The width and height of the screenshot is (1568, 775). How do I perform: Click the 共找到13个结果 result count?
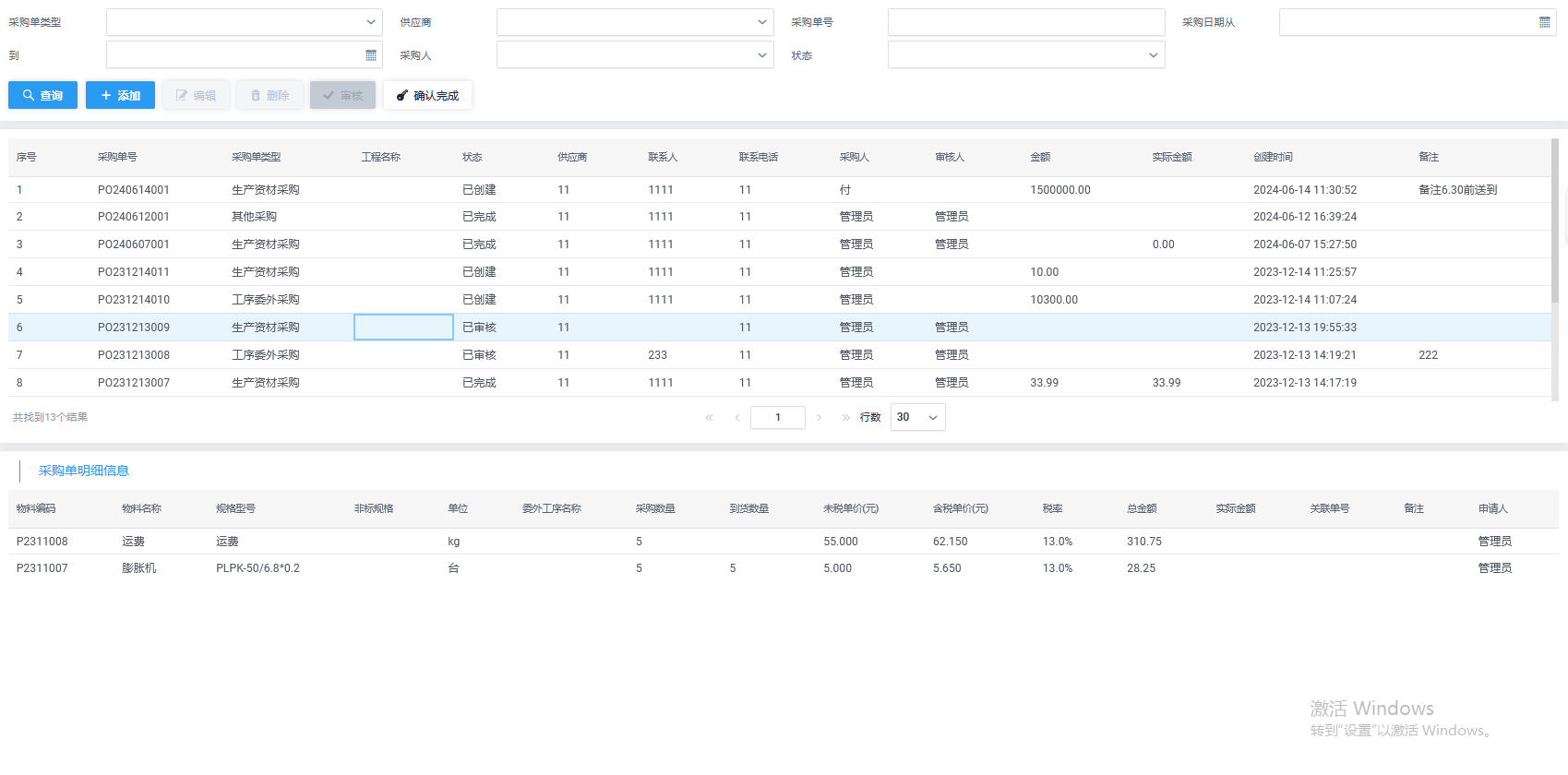click(50, 417)
